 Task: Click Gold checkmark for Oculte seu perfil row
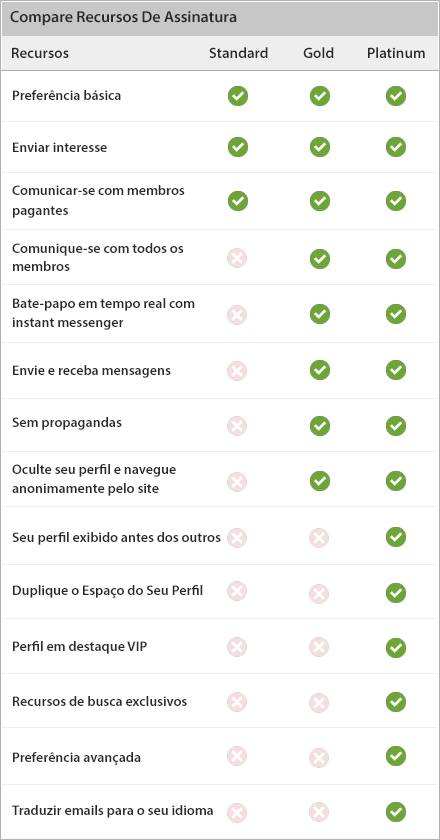coord(320,480)
